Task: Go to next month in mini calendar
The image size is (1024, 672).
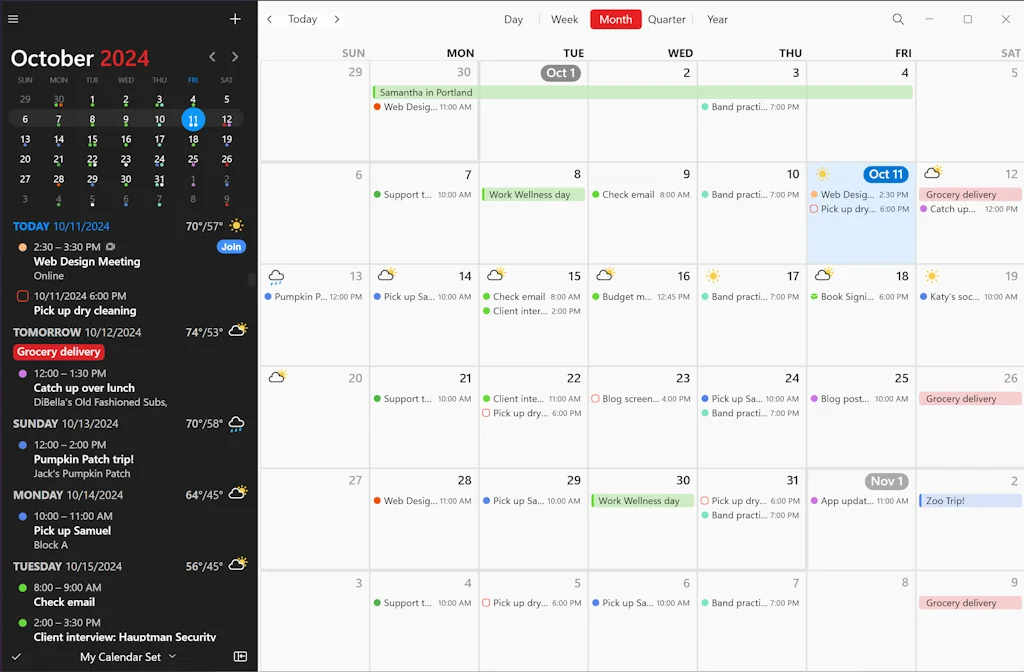Action: coord(235,58)
